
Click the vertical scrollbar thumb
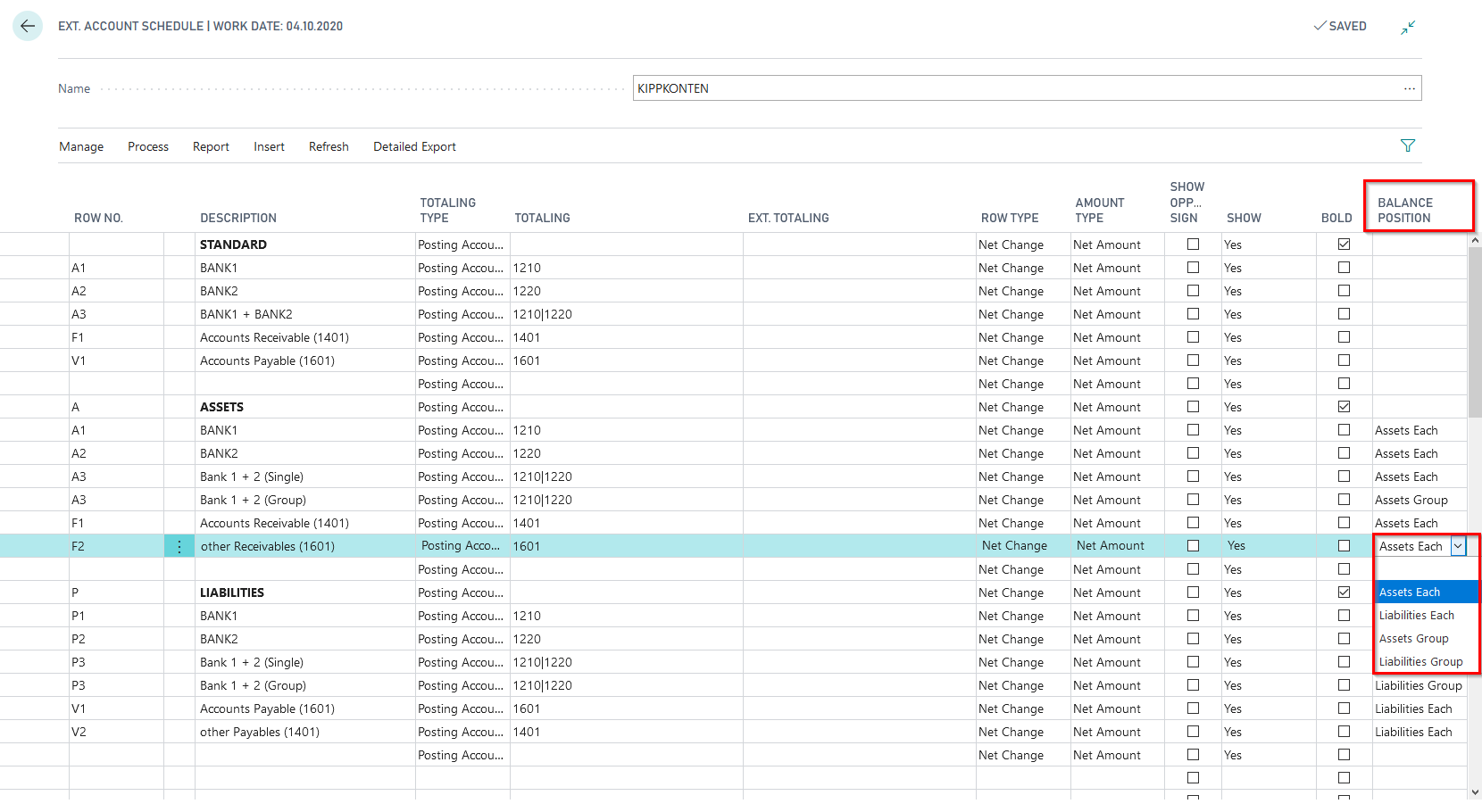point(1475,330)
